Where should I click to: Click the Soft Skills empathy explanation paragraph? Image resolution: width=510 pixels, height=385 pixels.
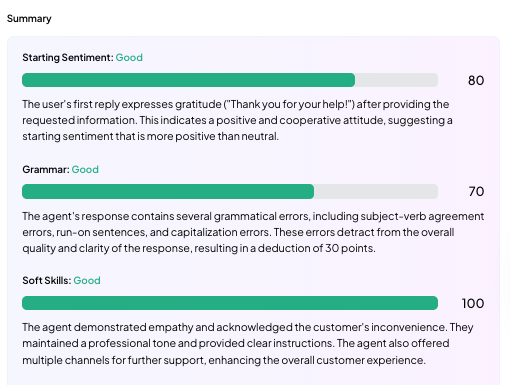coord(248,344)
